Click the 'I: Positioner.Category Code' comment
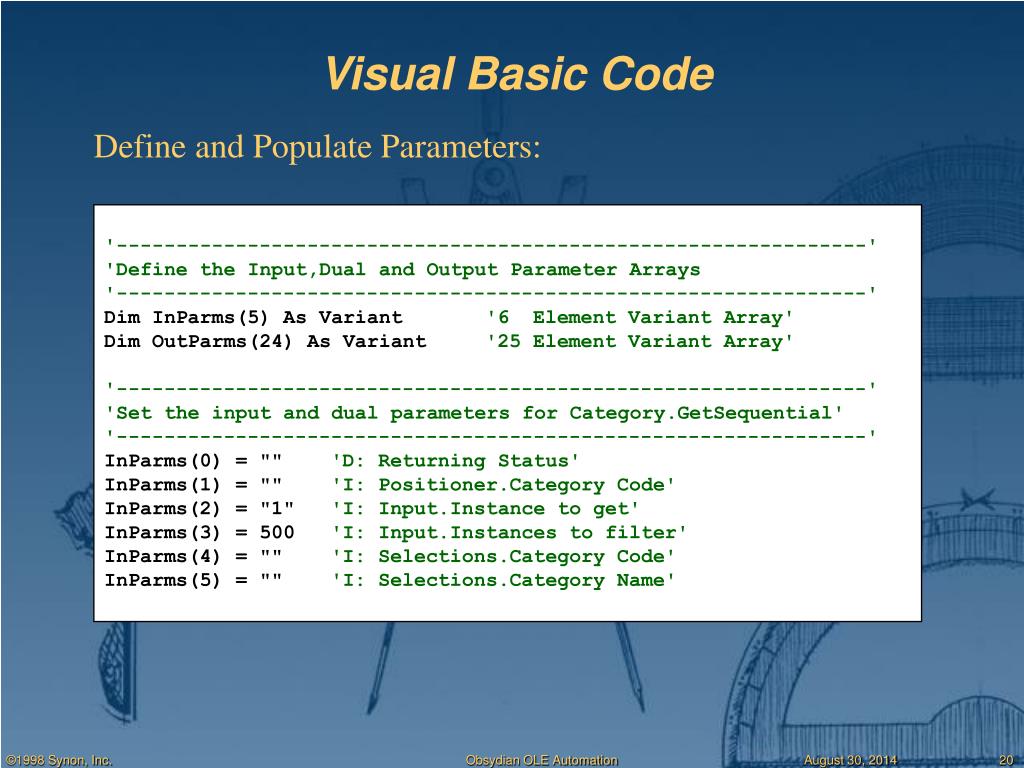Screen dimensions: 1024x768 504,485
